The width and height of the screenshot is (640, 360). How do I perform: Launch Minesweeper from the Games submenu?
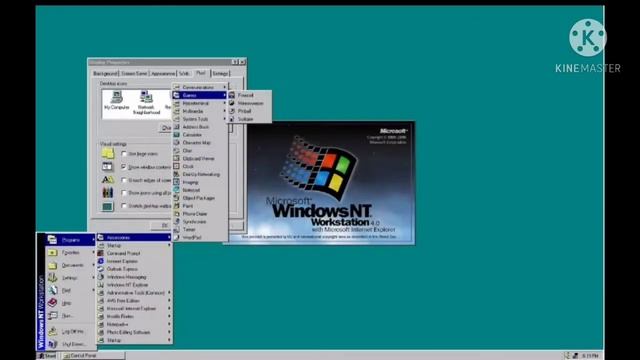249,103
